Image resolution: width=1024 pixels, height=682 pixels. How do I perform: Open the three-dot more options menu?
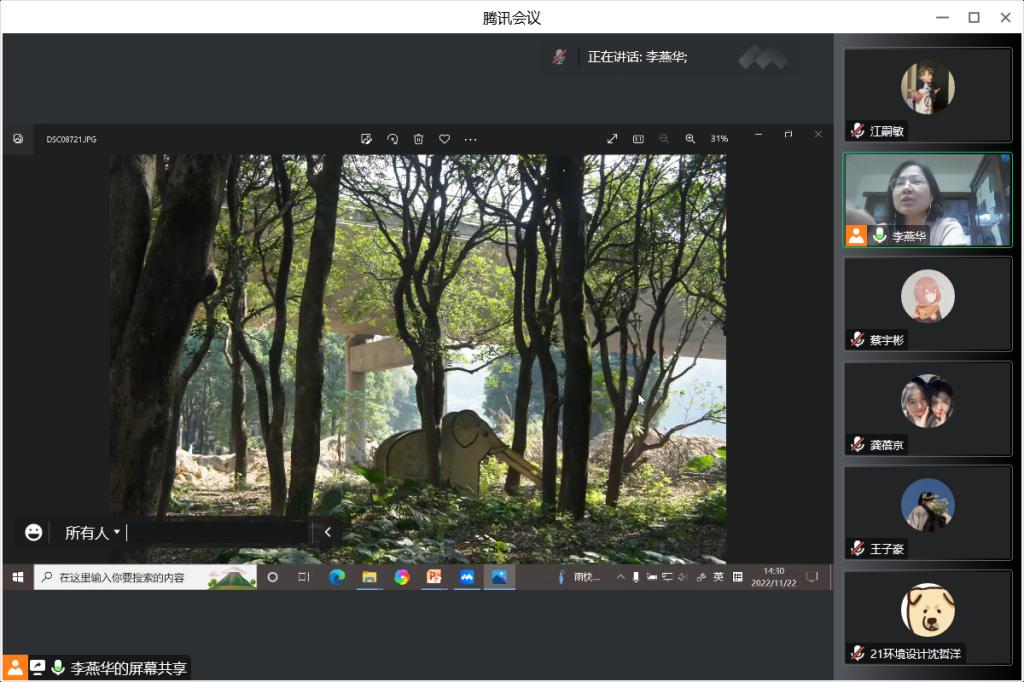tap(471, 139)
